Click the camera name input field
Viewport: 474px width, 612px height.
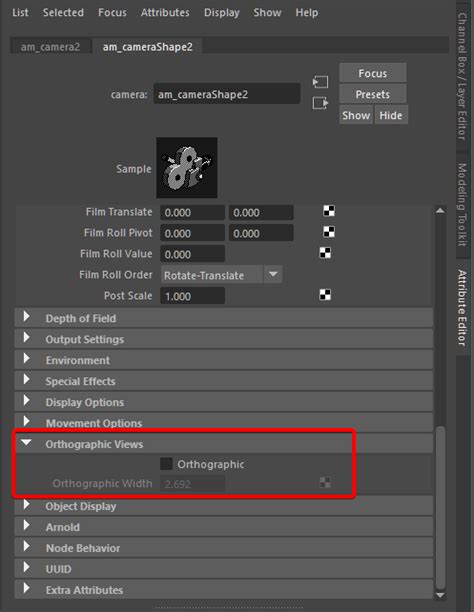pos(227,94)
